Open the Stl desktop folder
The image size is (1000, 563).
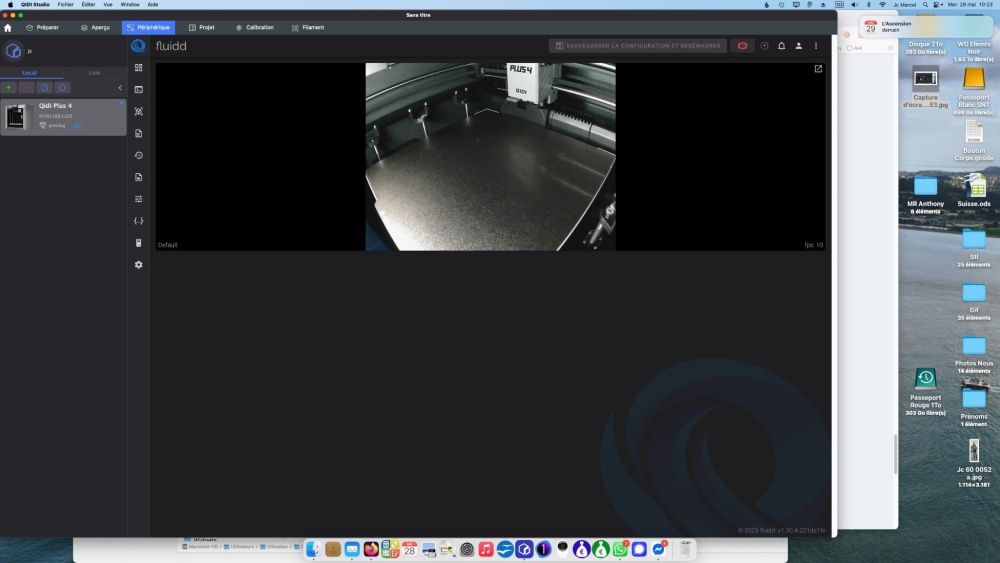tap(974, 249)
